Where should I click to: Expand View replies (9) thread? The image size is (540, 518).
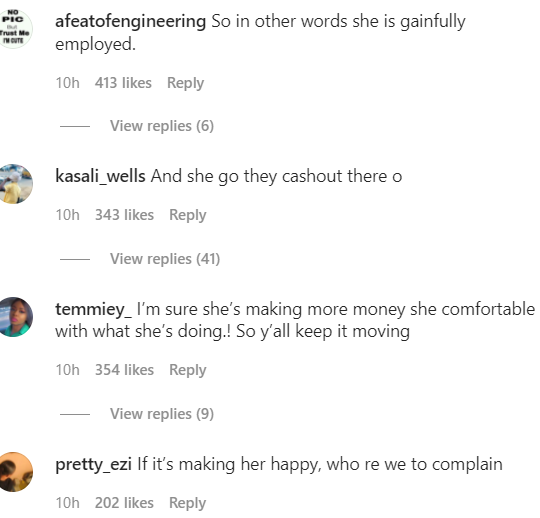point(162,414)
